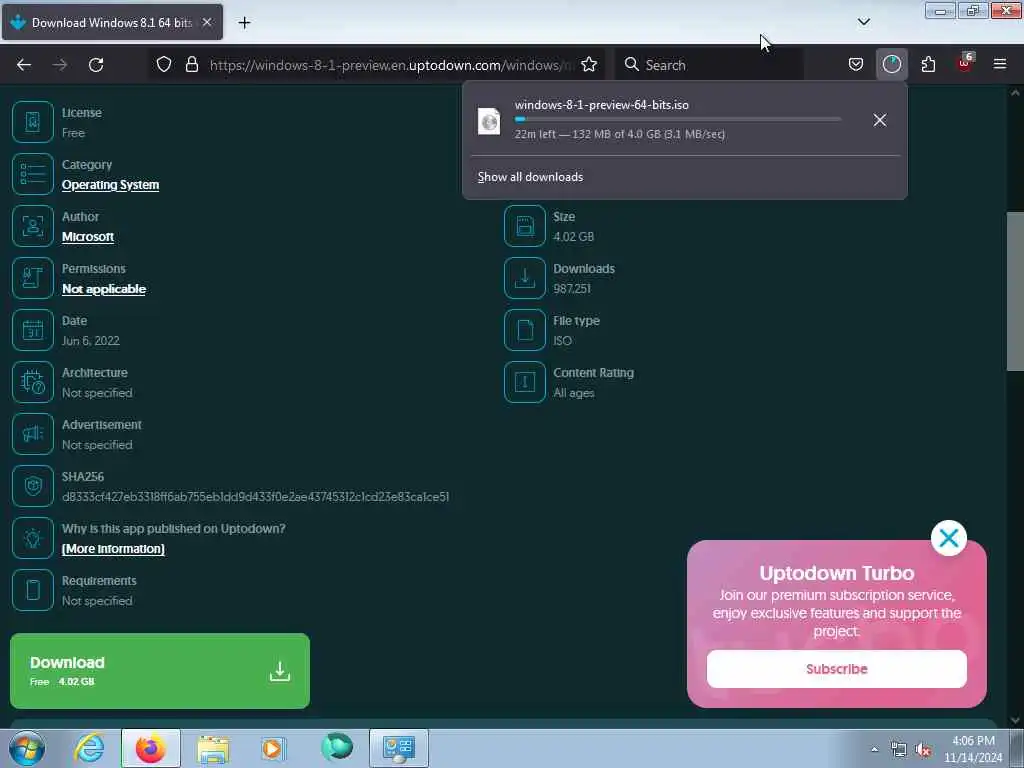Image resolution: width=1024 pixels, height=768 pixels.
Task: Click the Not applicable permissions link
Action: [104, 289]
